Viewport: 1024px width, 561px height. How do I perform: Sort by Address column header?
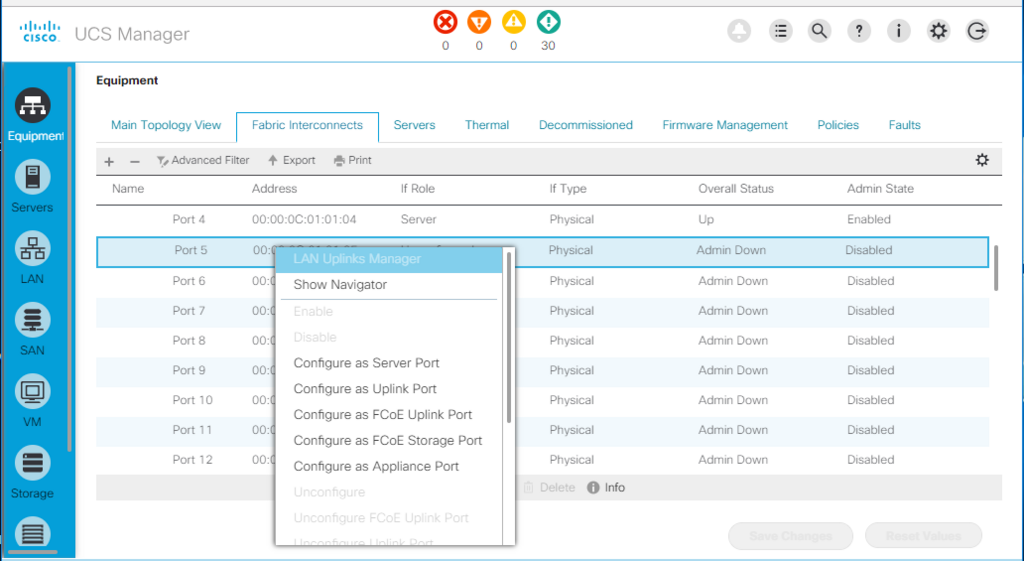tap(274, 189)
